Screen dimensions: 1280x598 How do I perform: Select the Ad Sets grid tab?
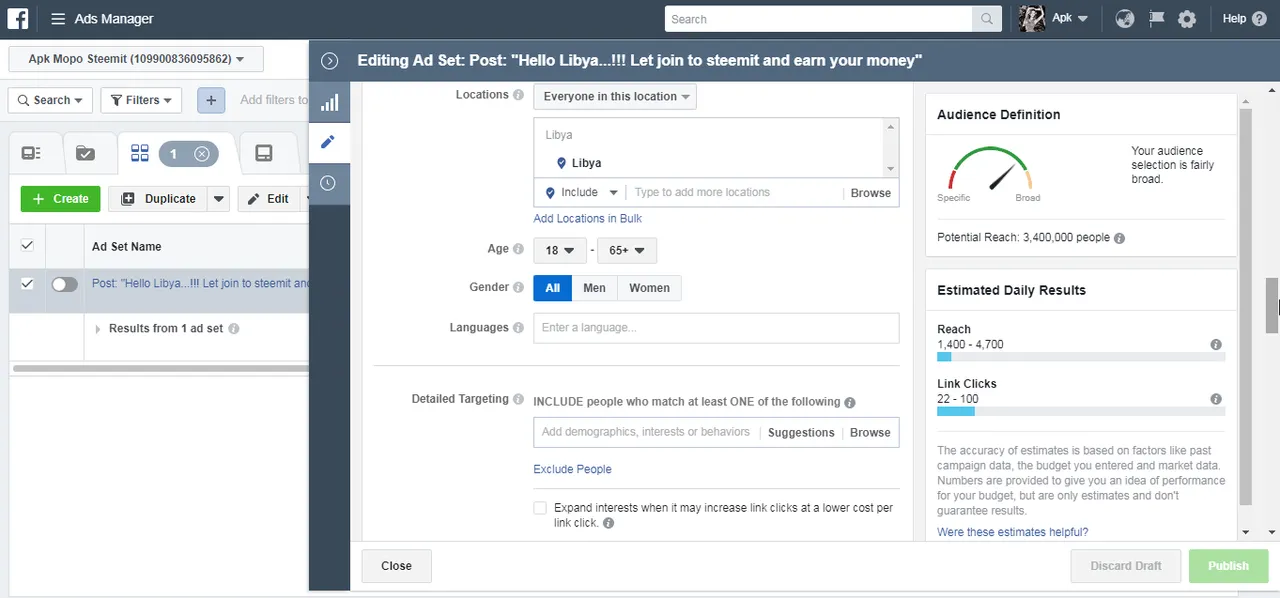pos(140,153)
